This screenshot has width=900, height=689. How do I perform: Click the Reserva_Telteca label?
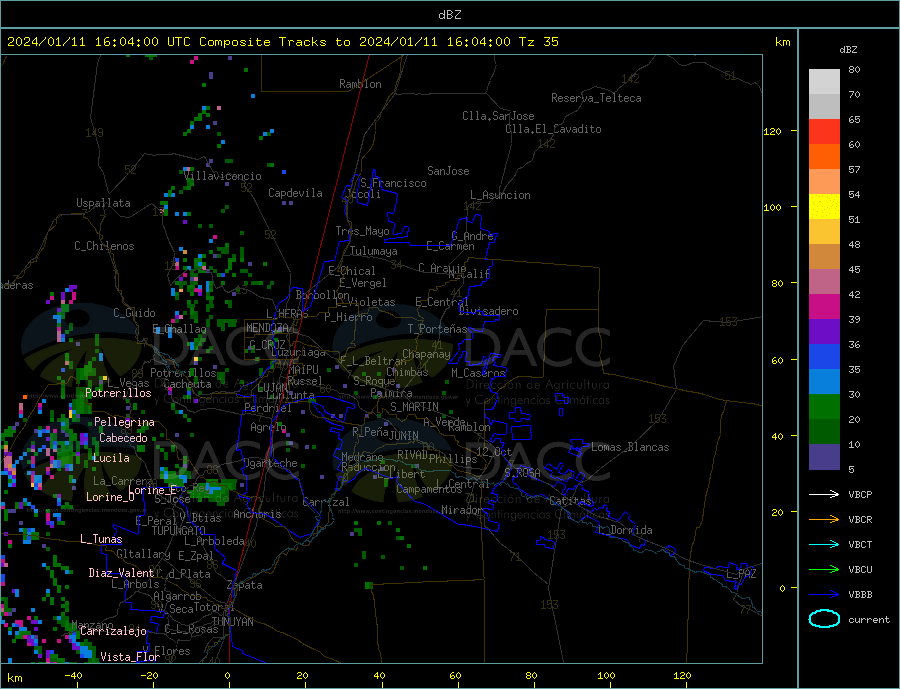[596, 98]
